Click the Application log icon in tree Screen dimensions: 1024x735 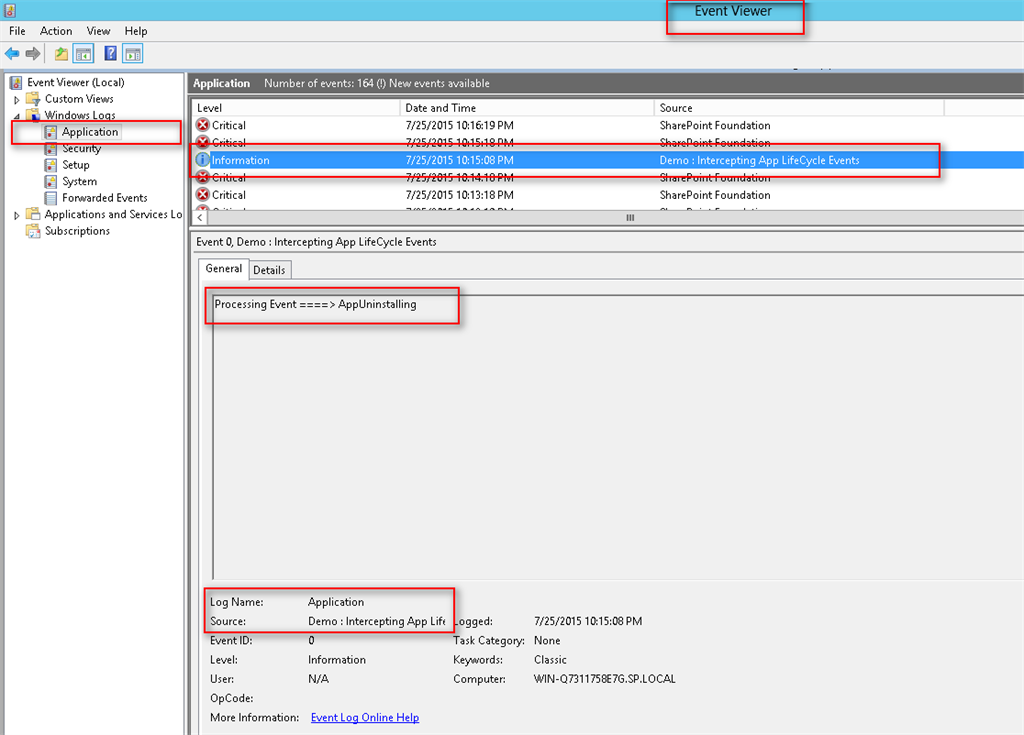pos(51,132)
